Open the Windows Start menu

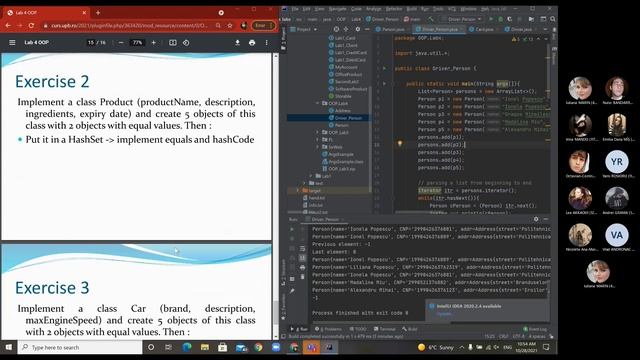click(x=8, y=347)
